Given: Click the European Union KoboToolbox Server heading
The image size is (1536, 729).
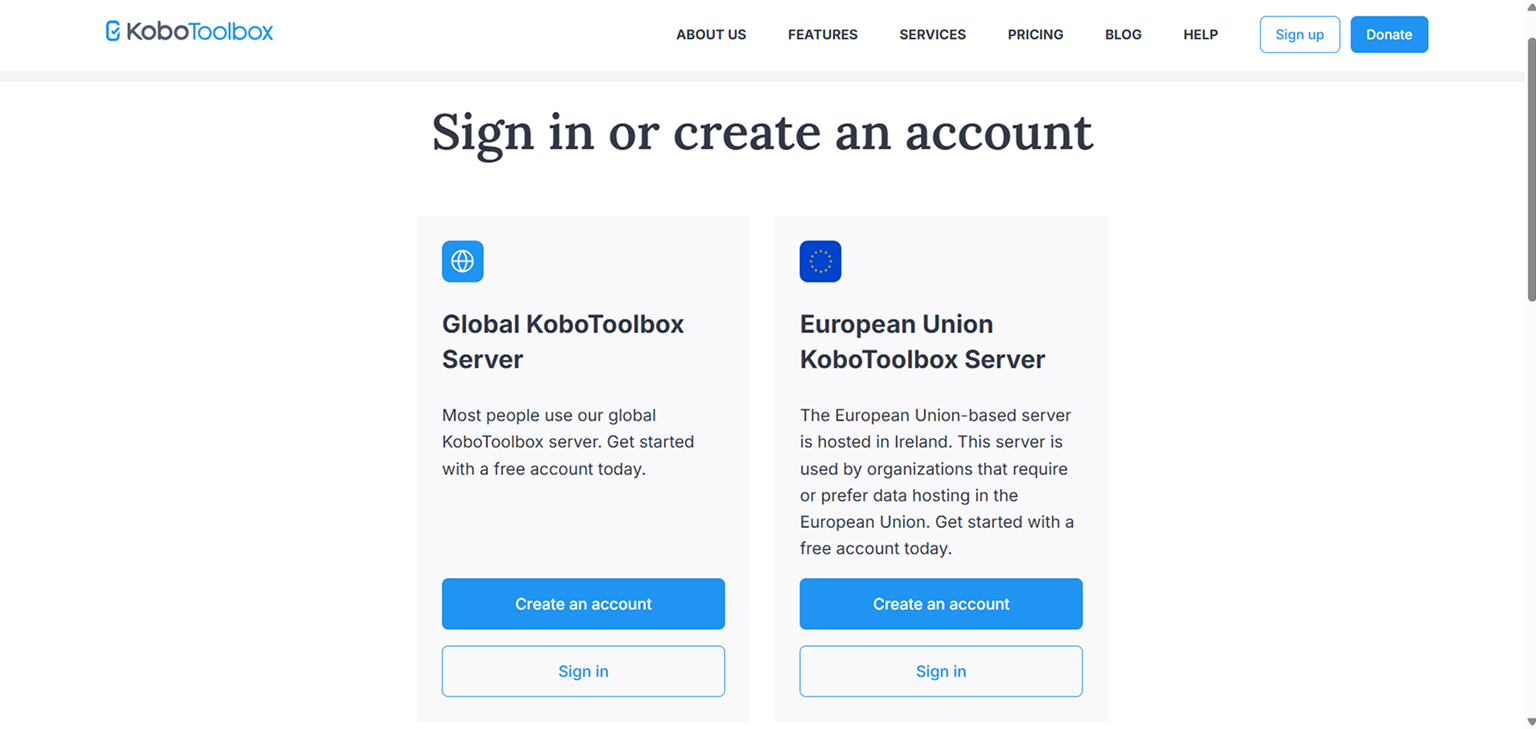Looking at the screenshot, I should coord(922,341).
